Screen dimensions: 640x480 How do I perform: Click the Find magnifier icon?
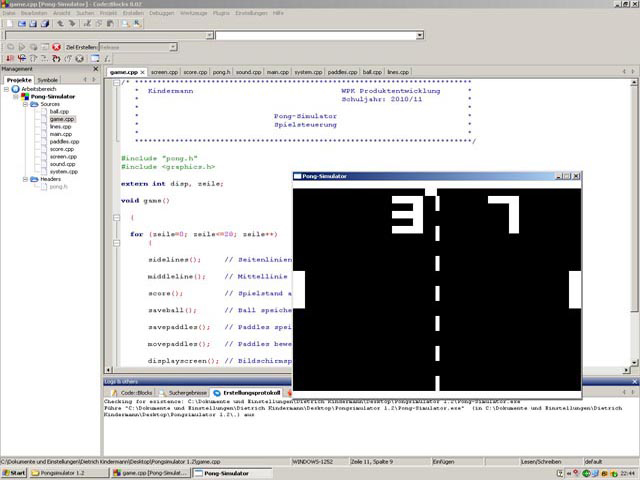125,24
